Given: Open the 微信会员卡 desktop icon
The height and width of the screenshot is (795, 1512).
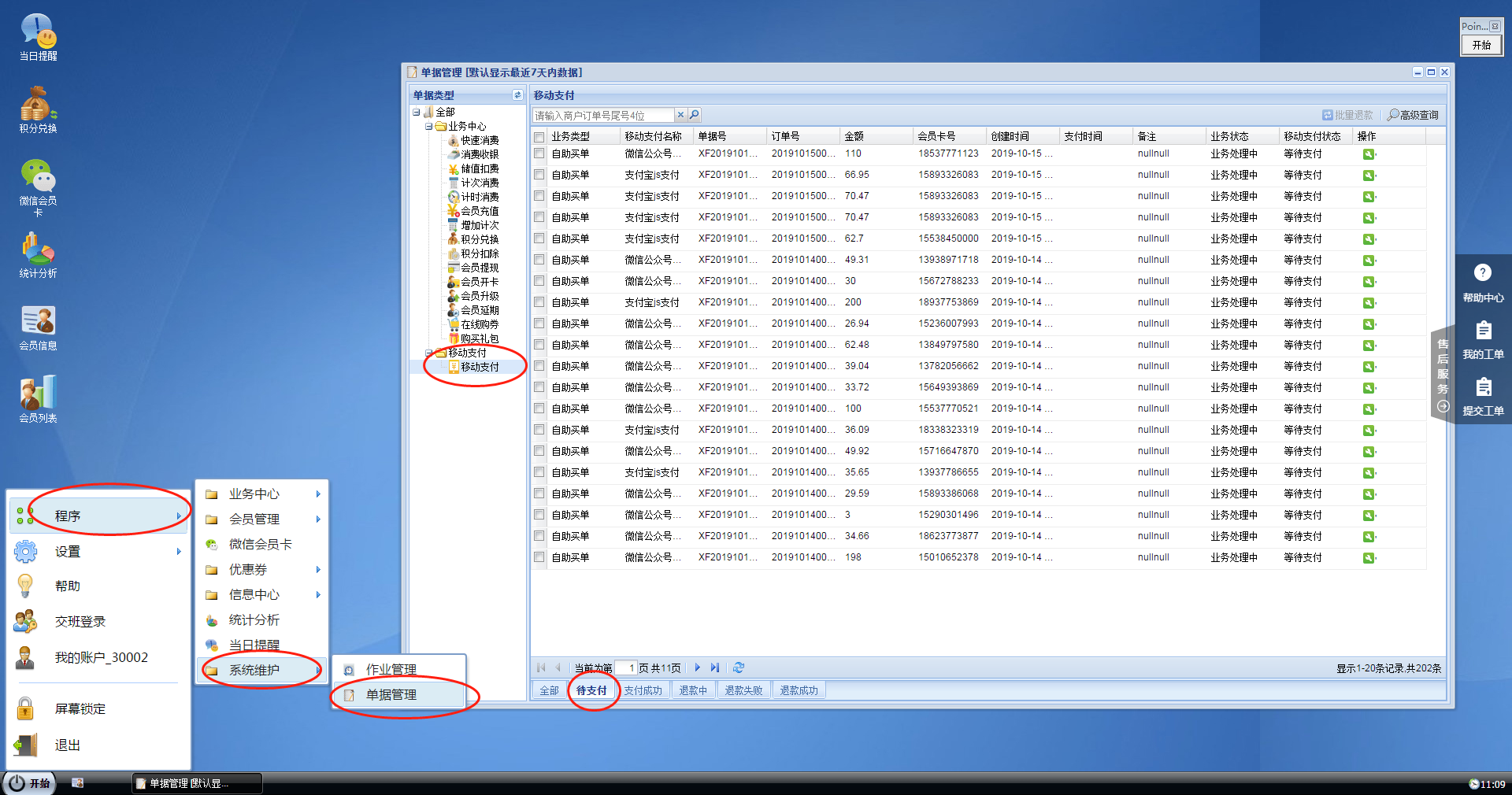Looking at the screenshot, I should point(38,183).
